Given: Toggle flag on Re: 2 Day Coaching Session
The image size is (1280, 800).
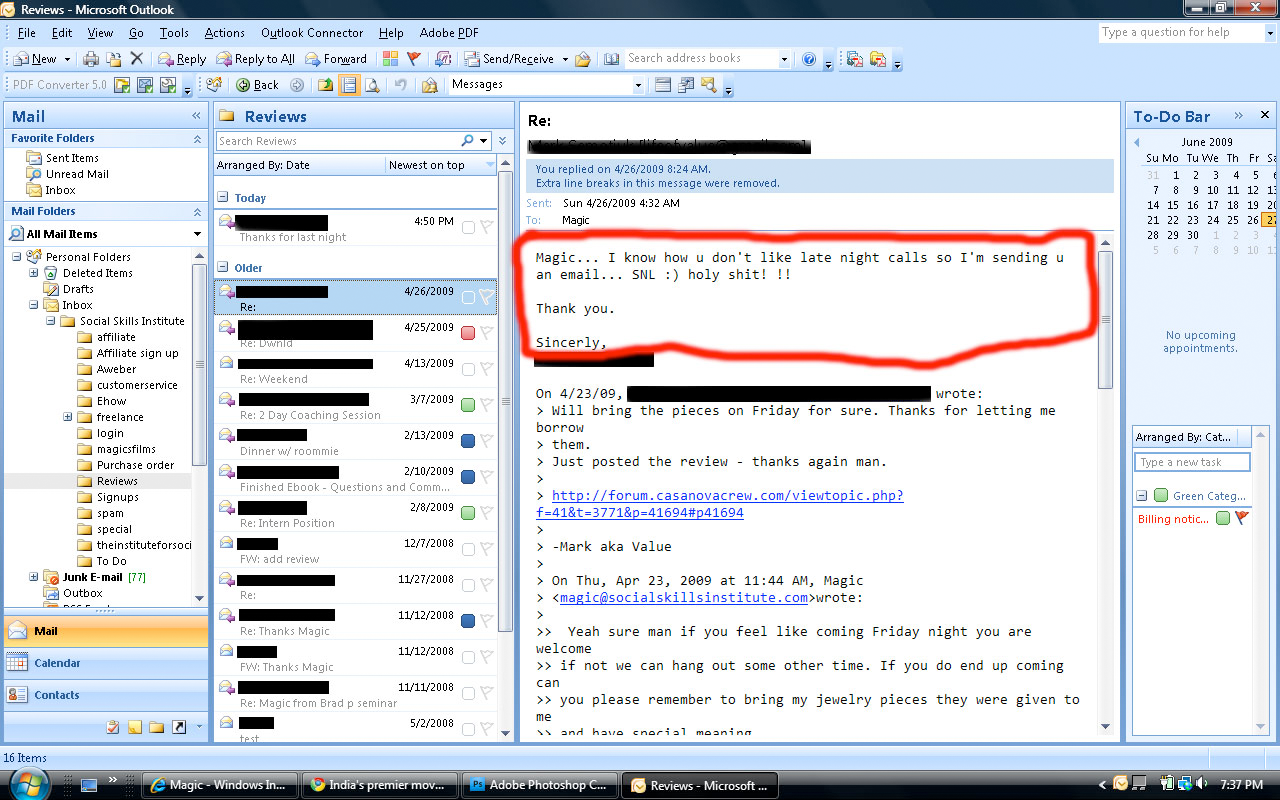Looking at the screenshot, I should (x=486, y=405).
